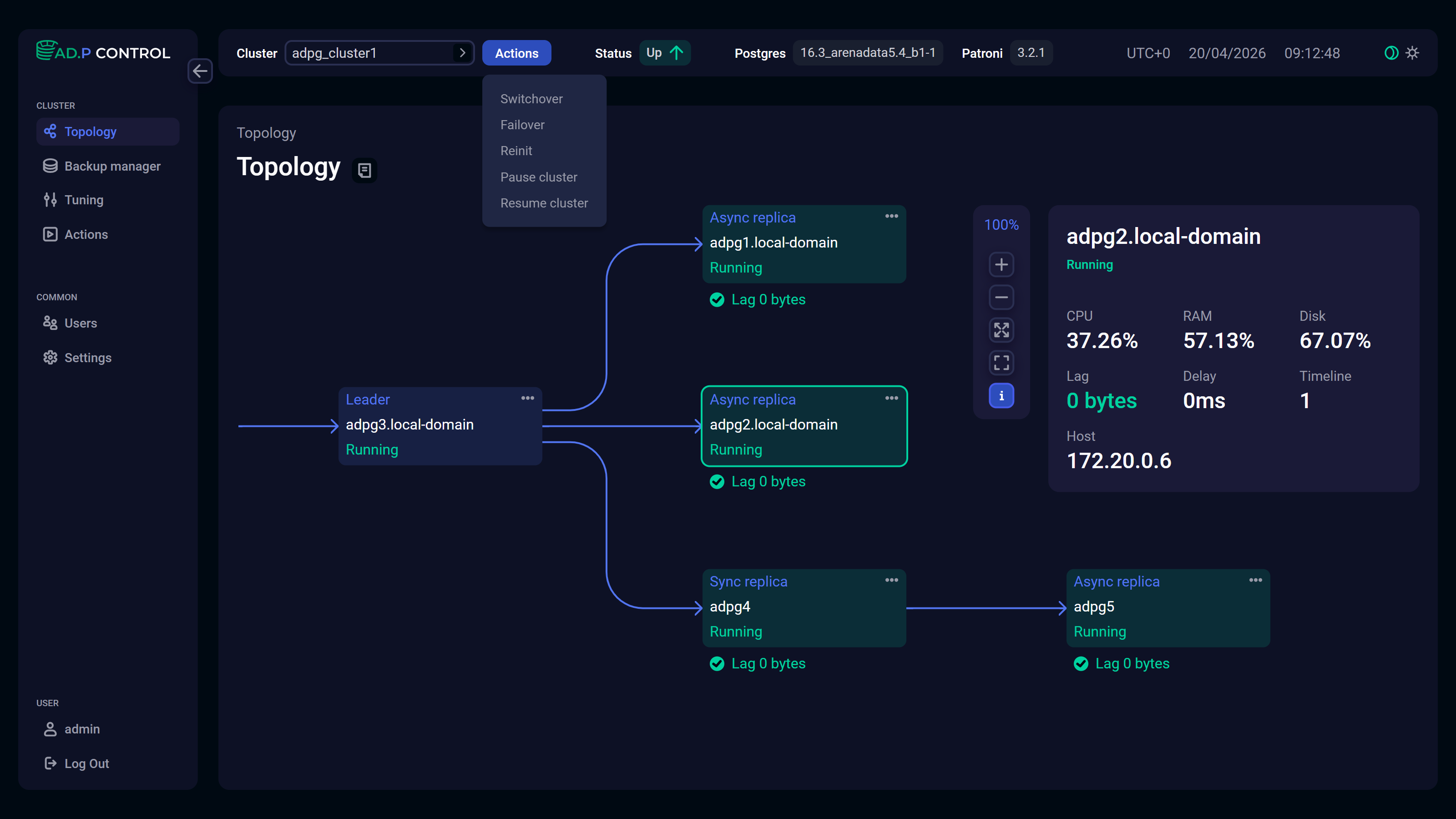The image size is (1456, 819).
Task: Click the notes icon beside Topology title
Action: coord(364,170)
